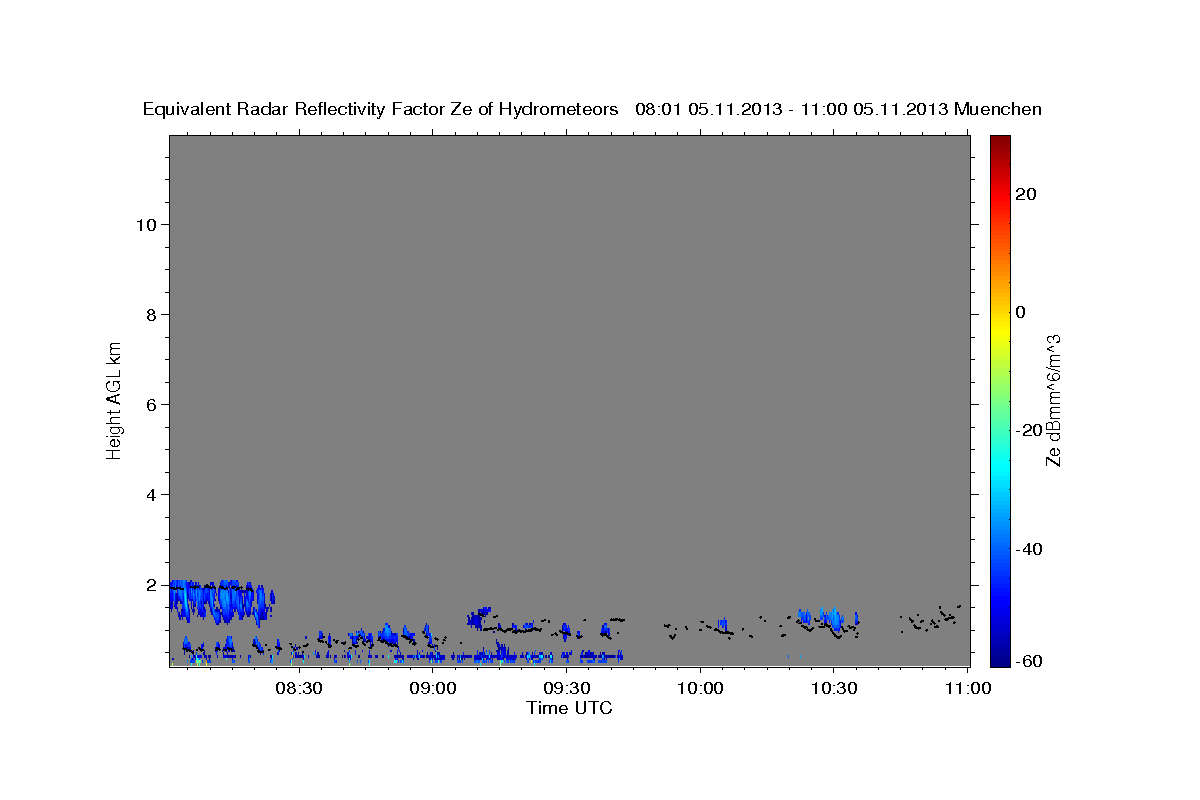1200x800 pixels.
Task: Click the plot title "Equivalent Radar Reflectivity Factor Ze of Hydrometeors"
Action: coord(381,110)
